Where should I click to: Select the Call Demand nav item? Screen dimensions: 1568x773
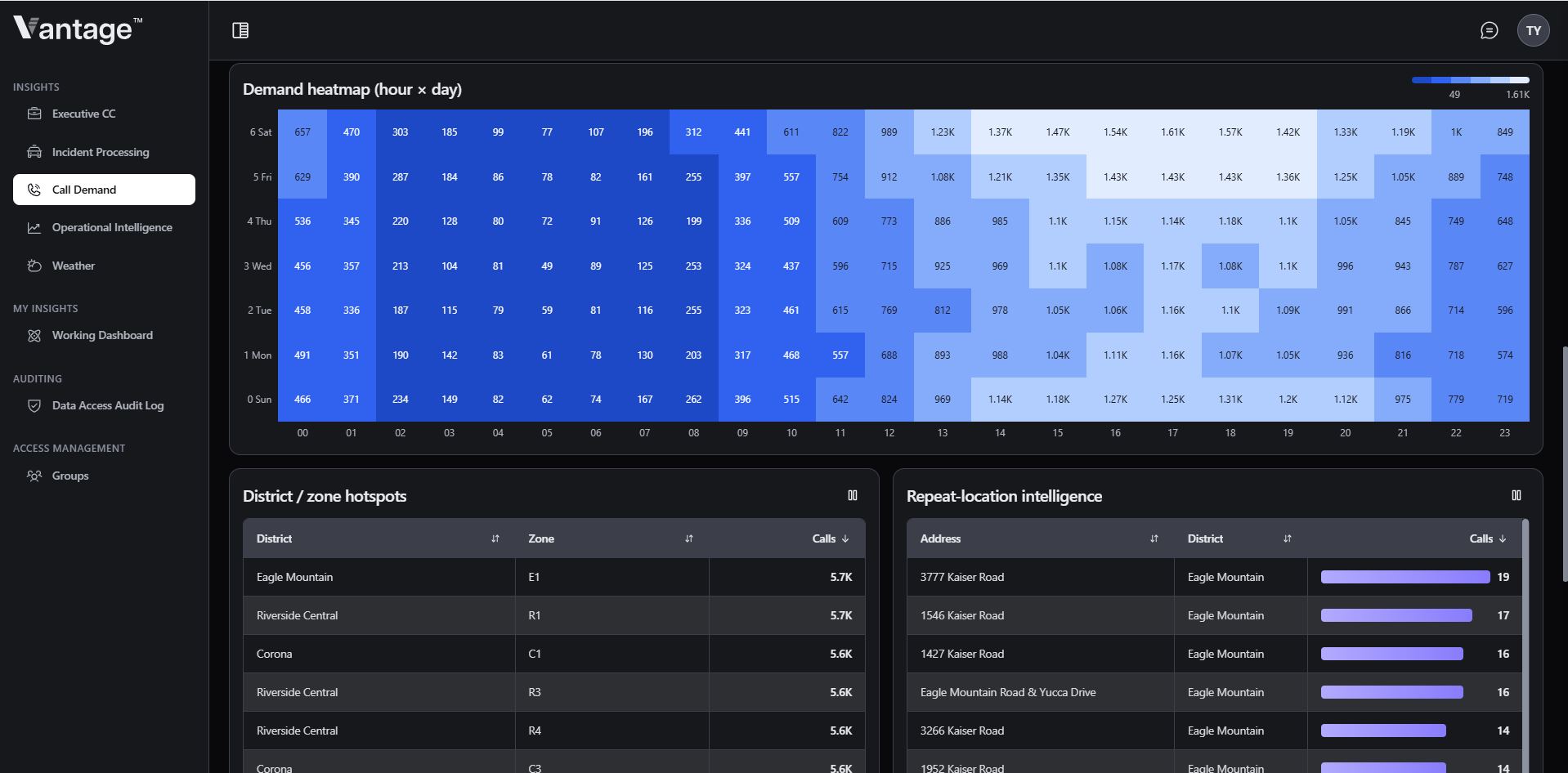point(104,190)
